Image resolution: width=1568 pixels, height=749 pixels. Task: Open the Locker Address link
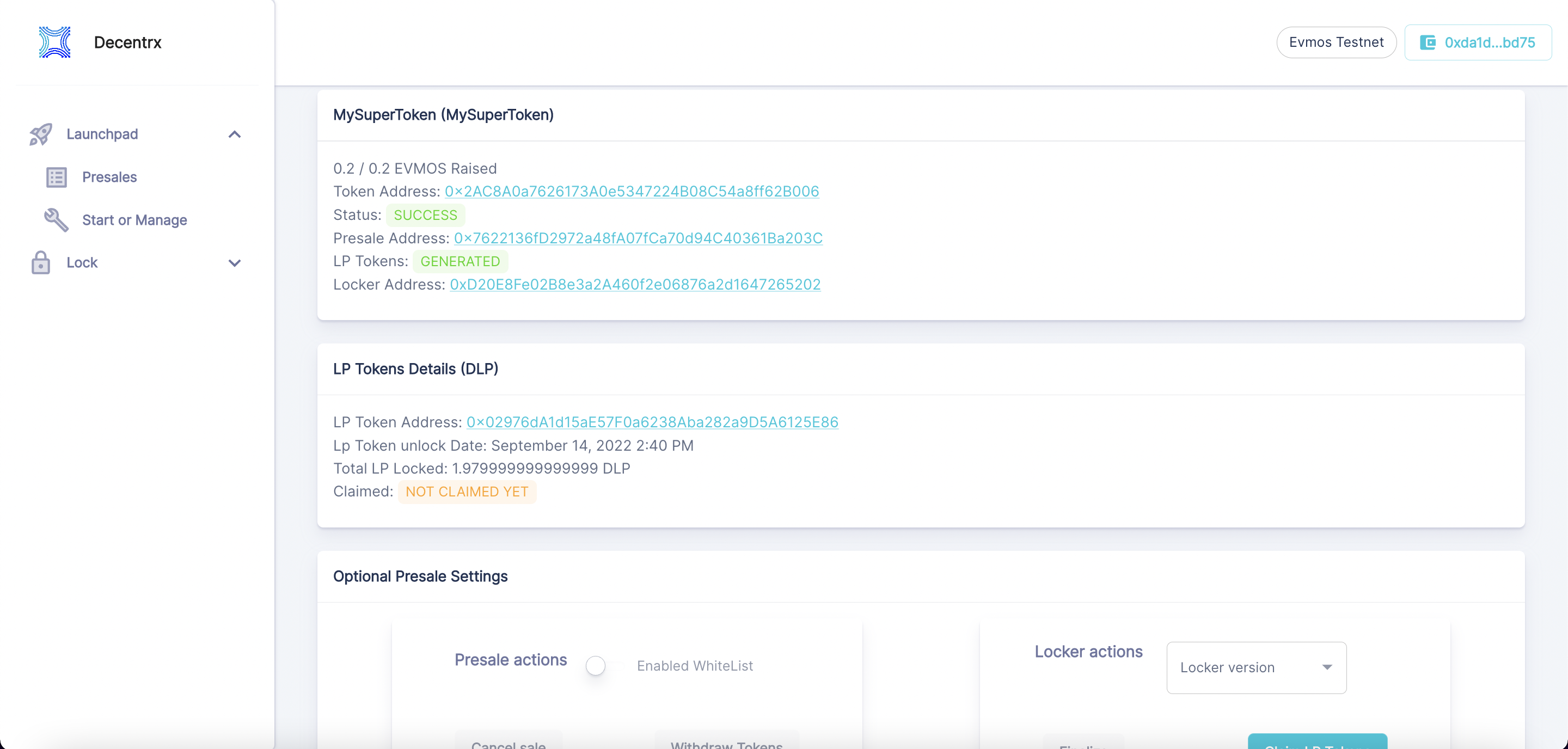click(635, 285)
